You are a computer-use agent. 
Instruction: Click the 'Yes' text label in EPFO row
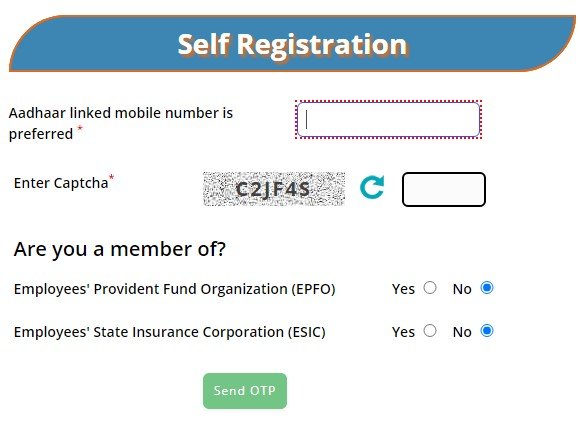click(x=404, y=289)
